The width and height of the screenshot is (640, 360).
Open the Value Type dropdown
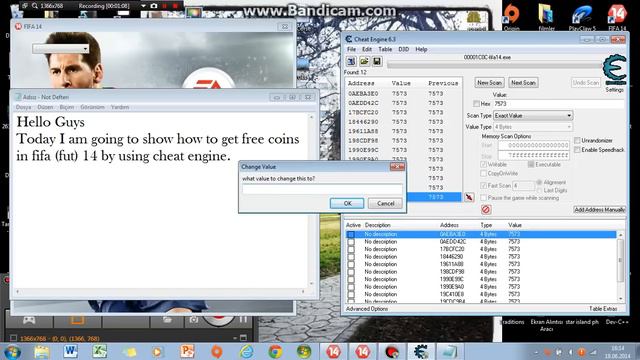point(533,127)
